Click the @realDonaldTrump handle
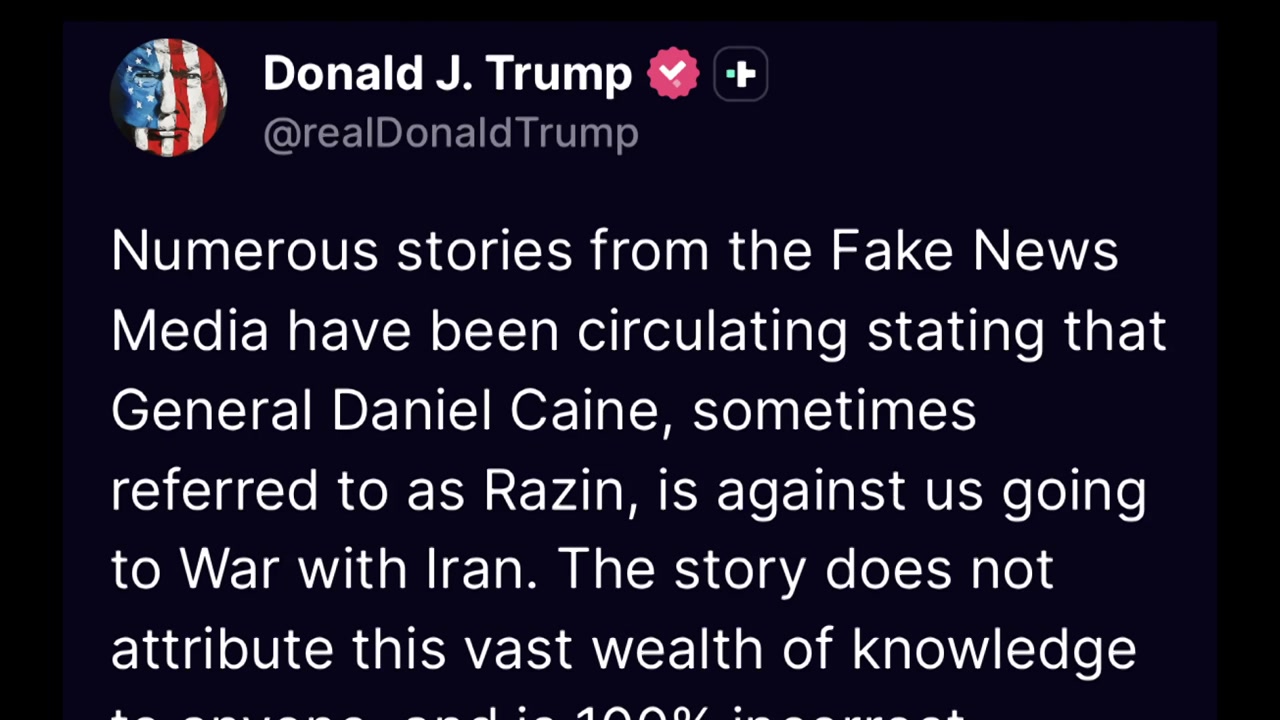The width and height of the screenshot is (1280, 720). coord(450,134)
